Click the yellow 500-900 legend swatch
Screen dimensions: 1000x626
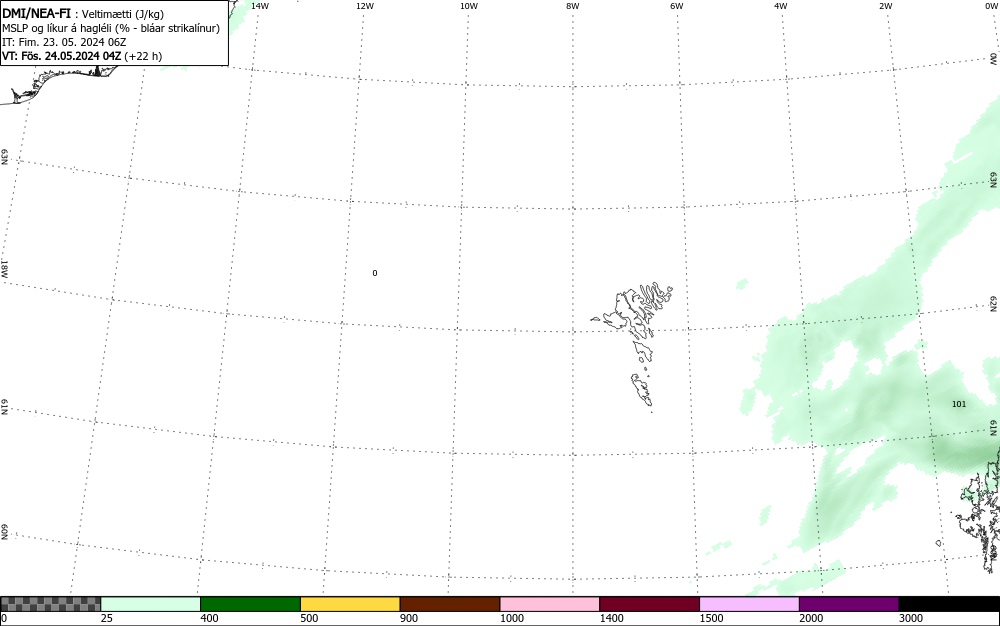(350, 604)
